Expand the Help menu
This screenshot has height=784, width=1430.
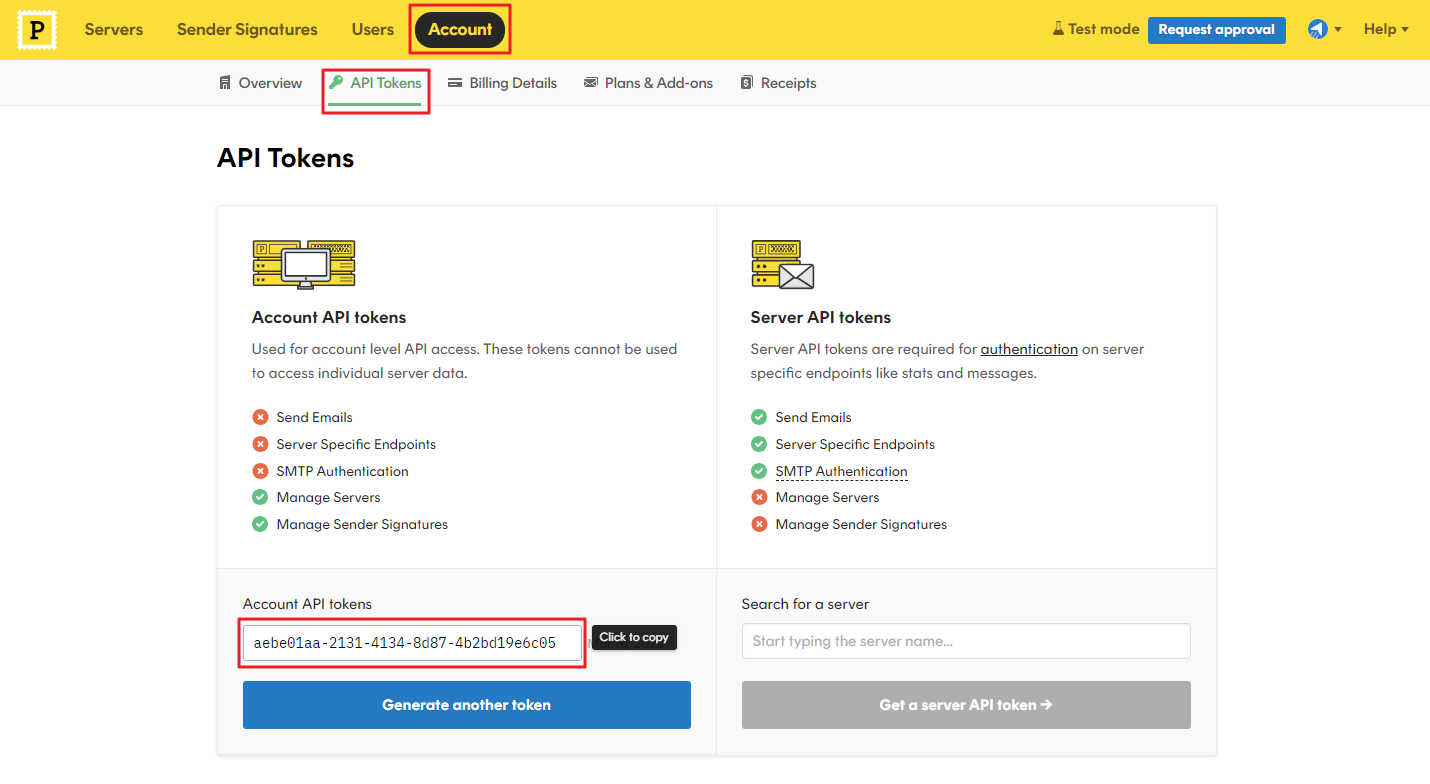tap(1386, 30)
